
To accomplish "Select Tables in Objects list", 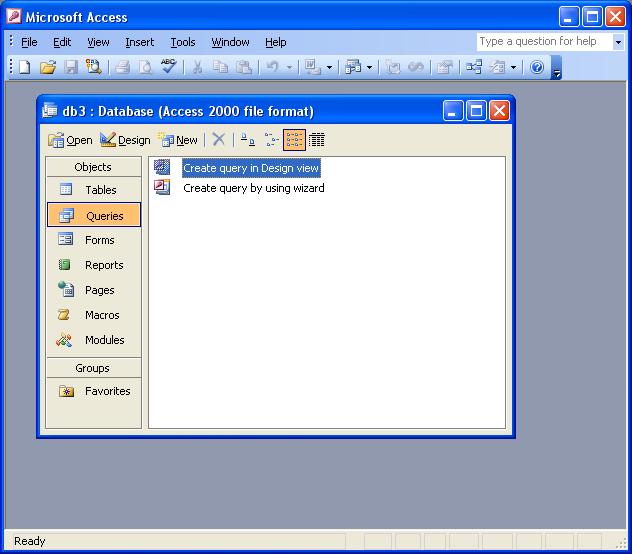I will tap(93, 190).
